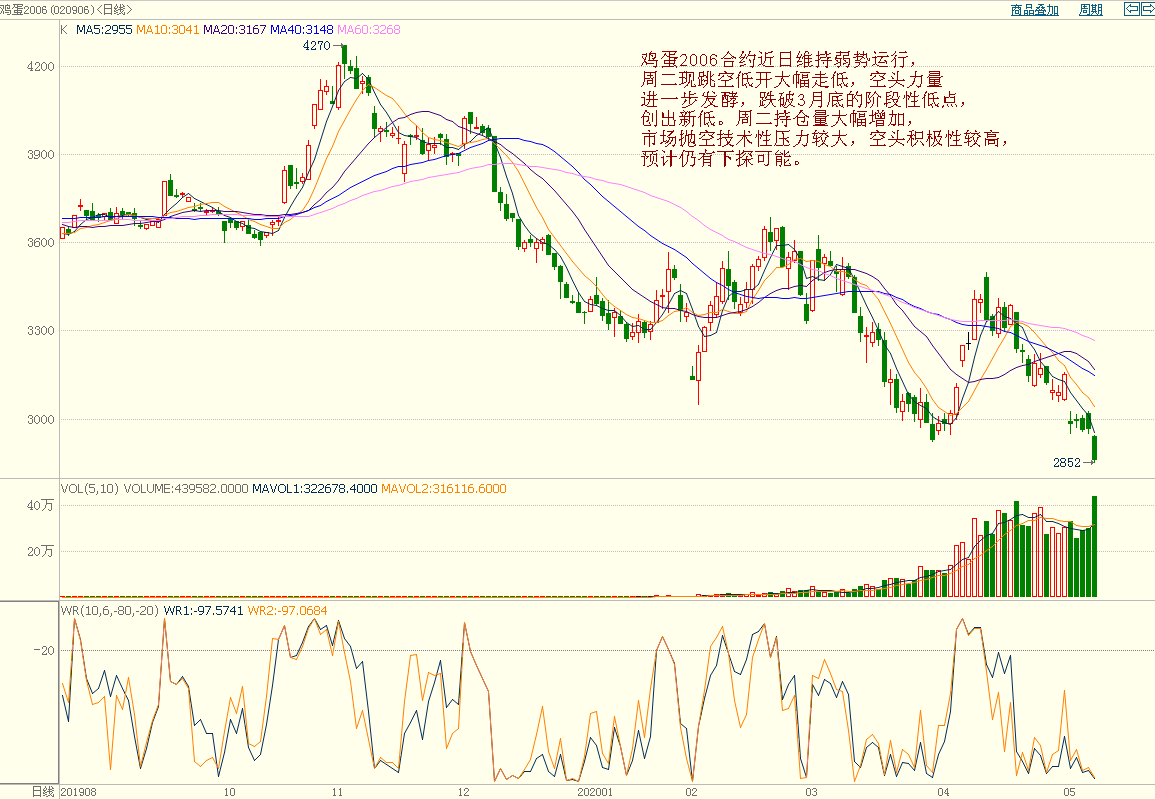Select the MA20:3167 indicator label
The height and width of the screenshot is (799, 1155).
tap(234, 29)
